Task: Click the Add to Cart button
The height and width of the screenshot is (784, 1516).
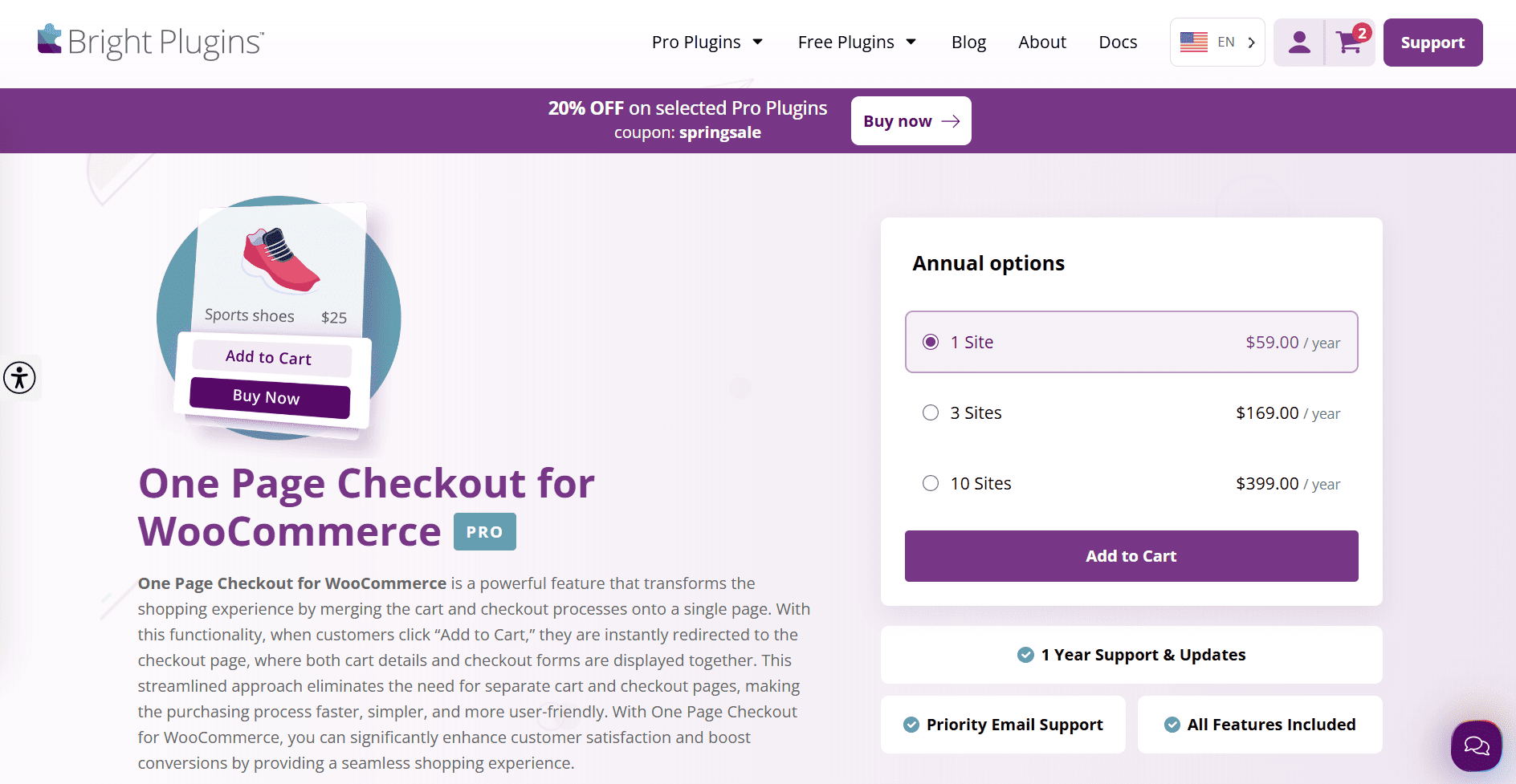Action: pyautogui.click(x=1131, y=555)
